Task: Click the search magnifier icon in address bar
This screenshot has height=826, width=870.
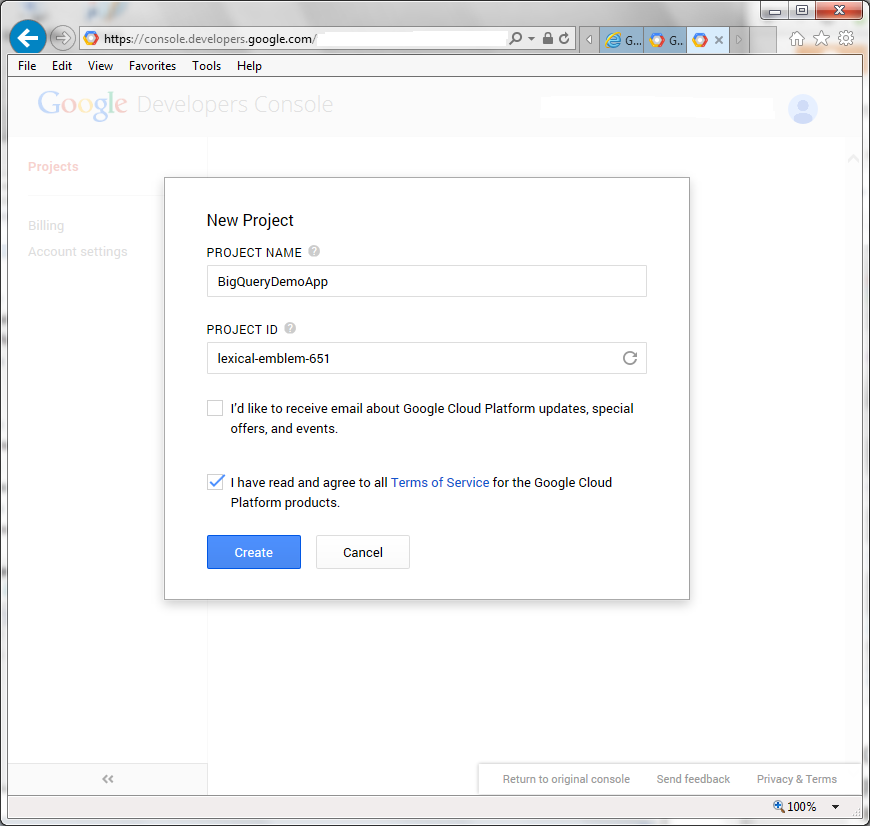Action: (x=515, y=38)
